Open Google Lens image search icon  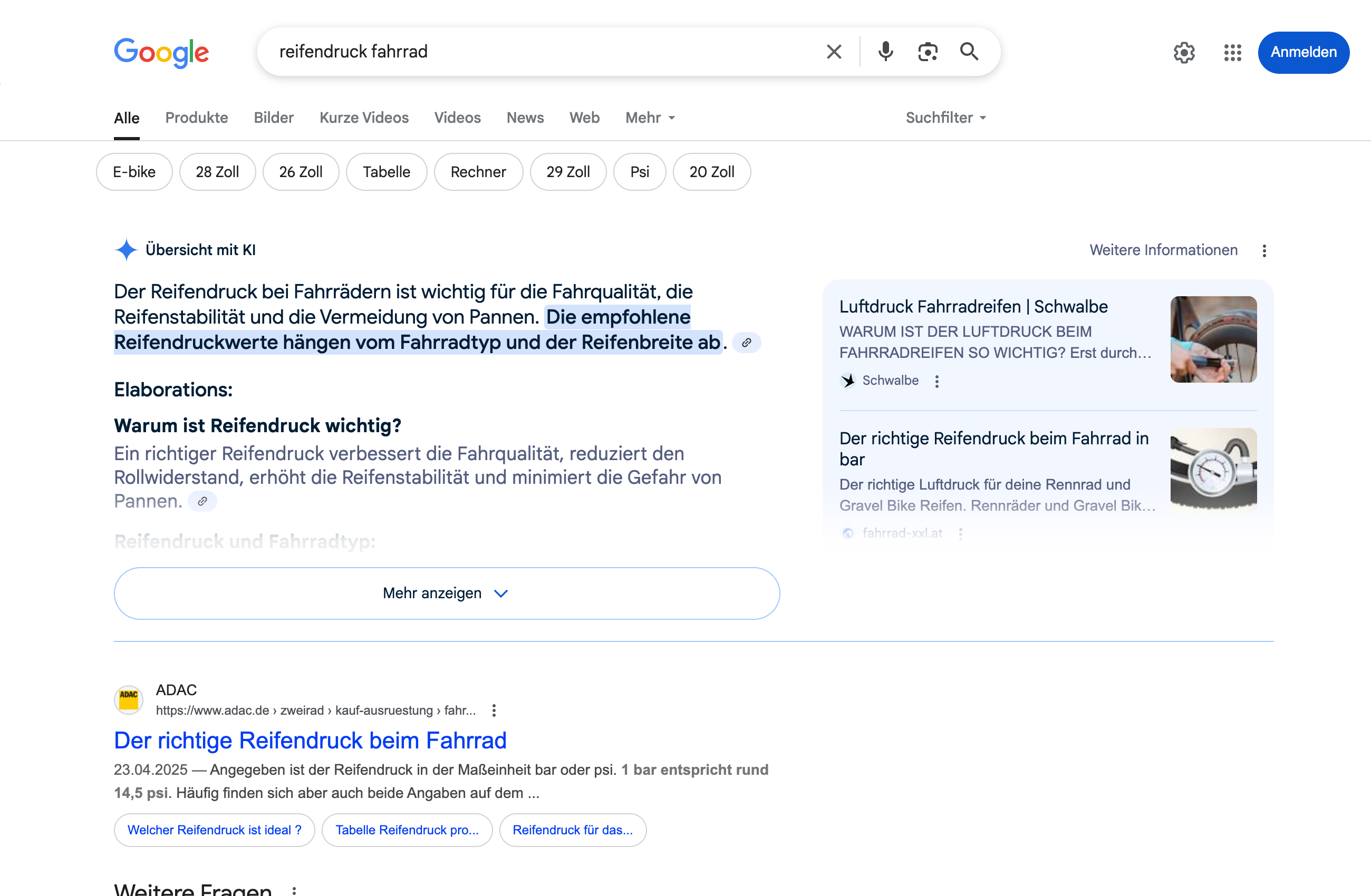(928, 52)
